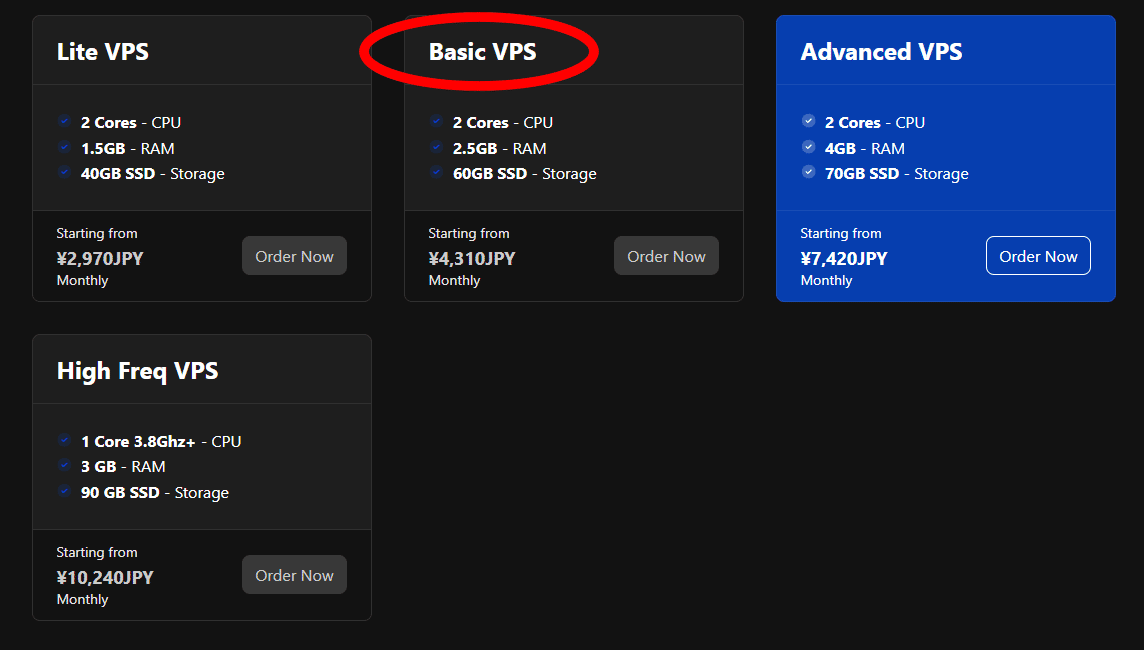
Task: Select the High Freq VPS card header
Action: (137, 369)
